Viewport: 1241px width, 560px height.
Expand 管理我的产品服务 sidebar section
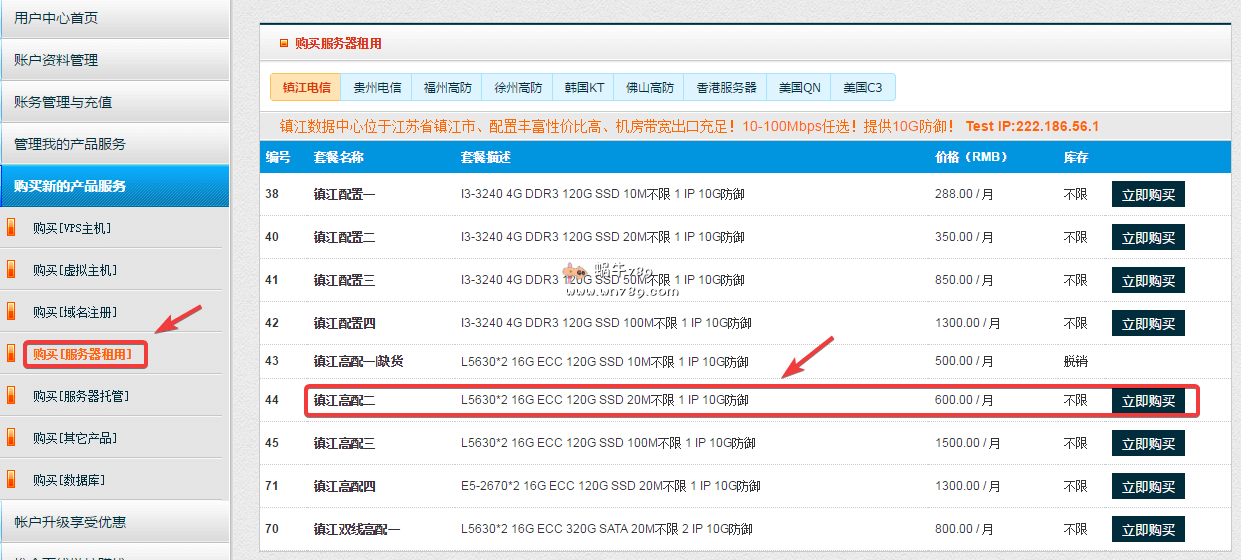click(70, 144)
